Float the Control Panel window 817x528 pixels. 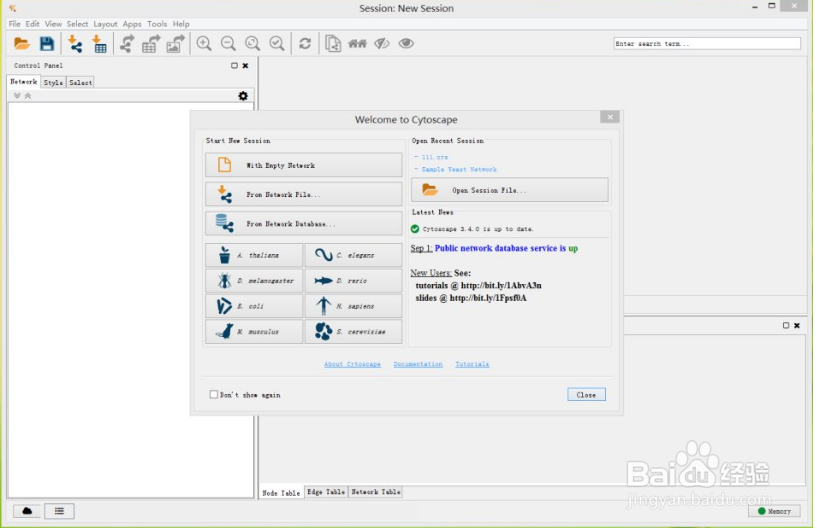[x=234, y=66]
